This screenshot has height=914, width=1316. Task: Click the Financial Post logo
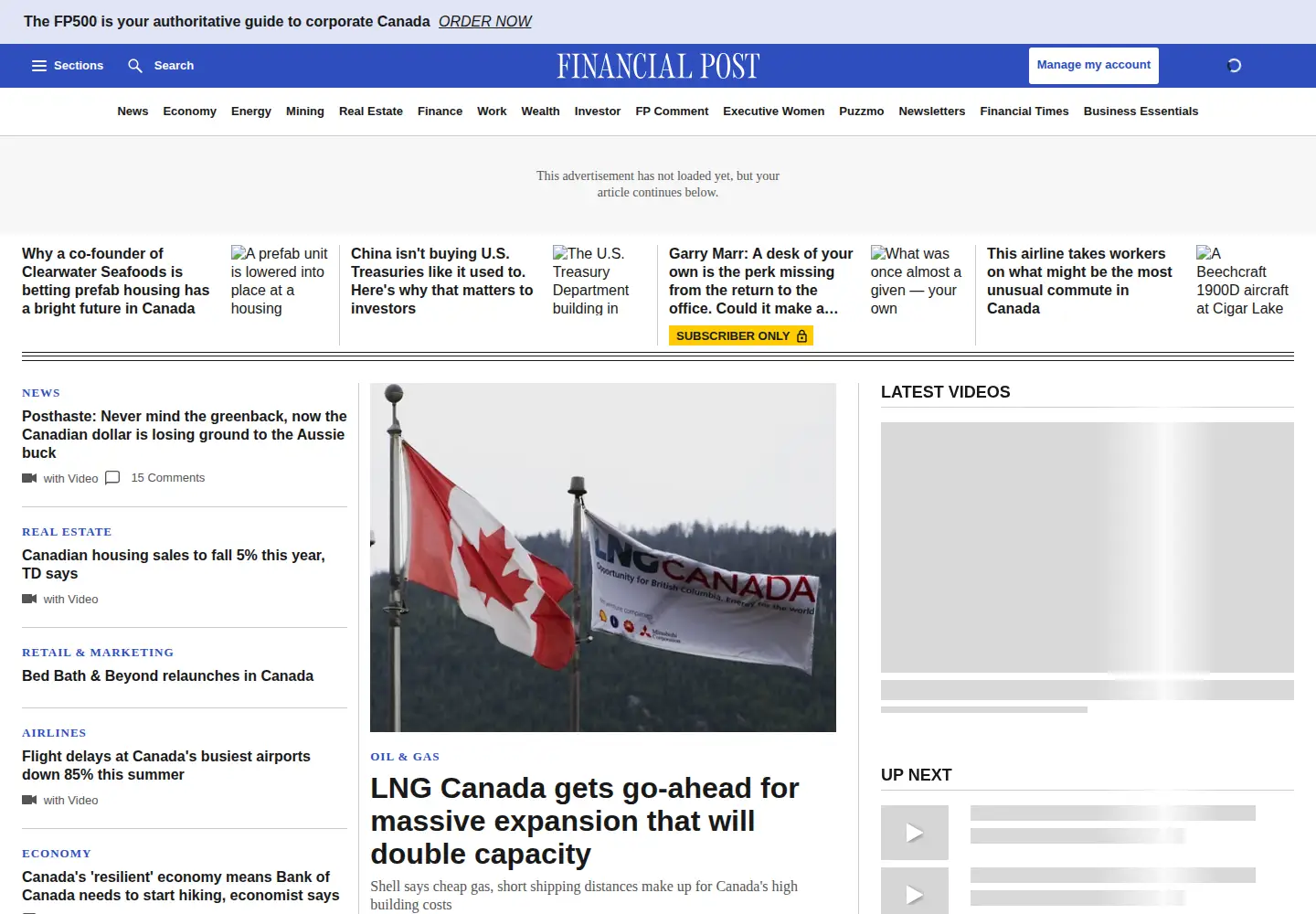click(x=658, y=66)
